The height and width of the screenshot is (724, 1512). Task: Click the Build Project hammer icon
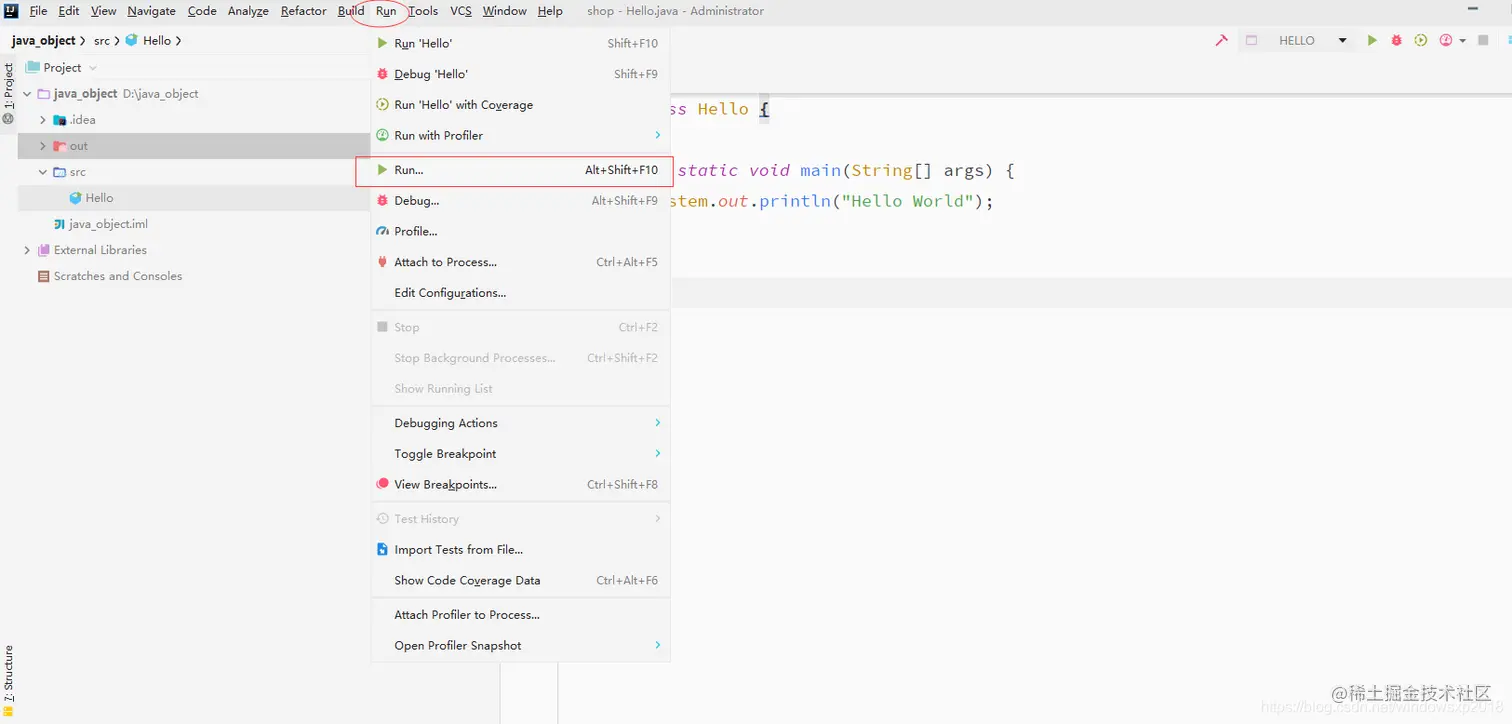[x=1221, y=41]
